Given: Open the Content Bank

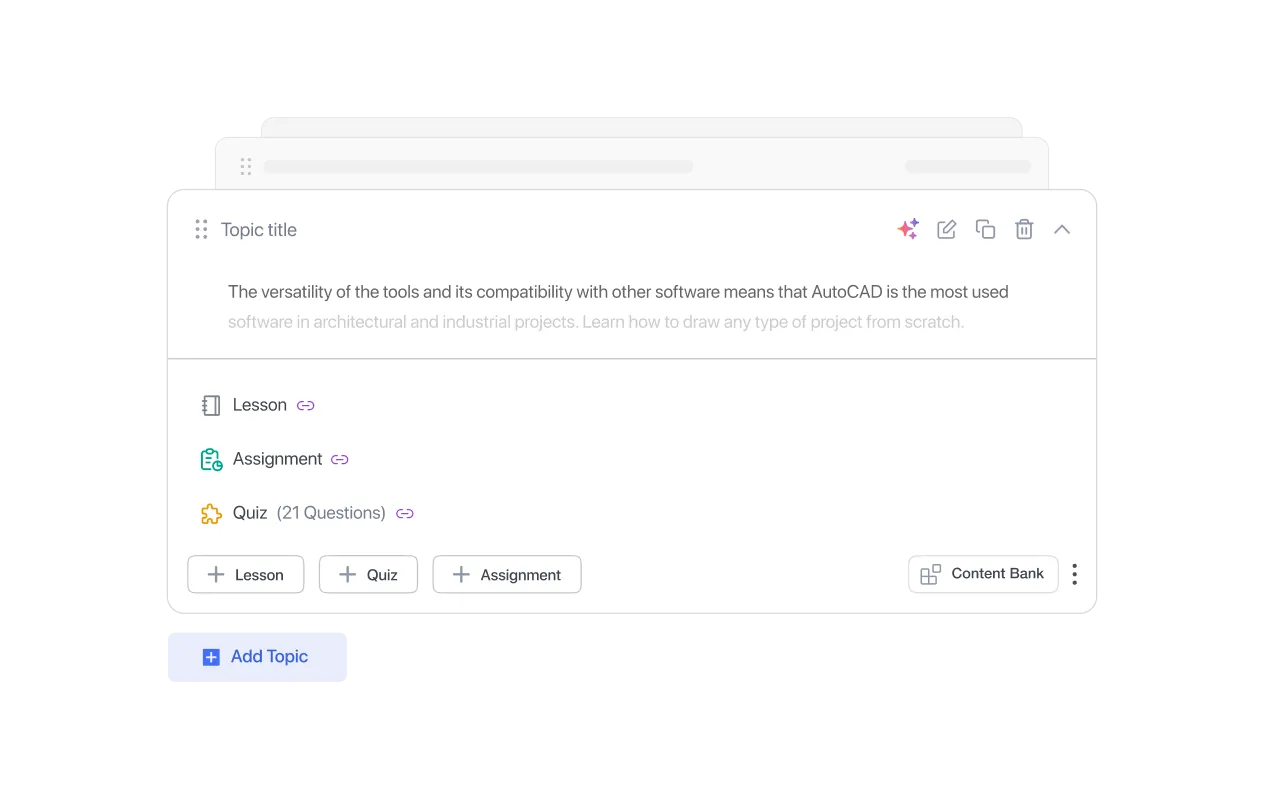Looking at the screenshot, I should [x=983, y=574].
